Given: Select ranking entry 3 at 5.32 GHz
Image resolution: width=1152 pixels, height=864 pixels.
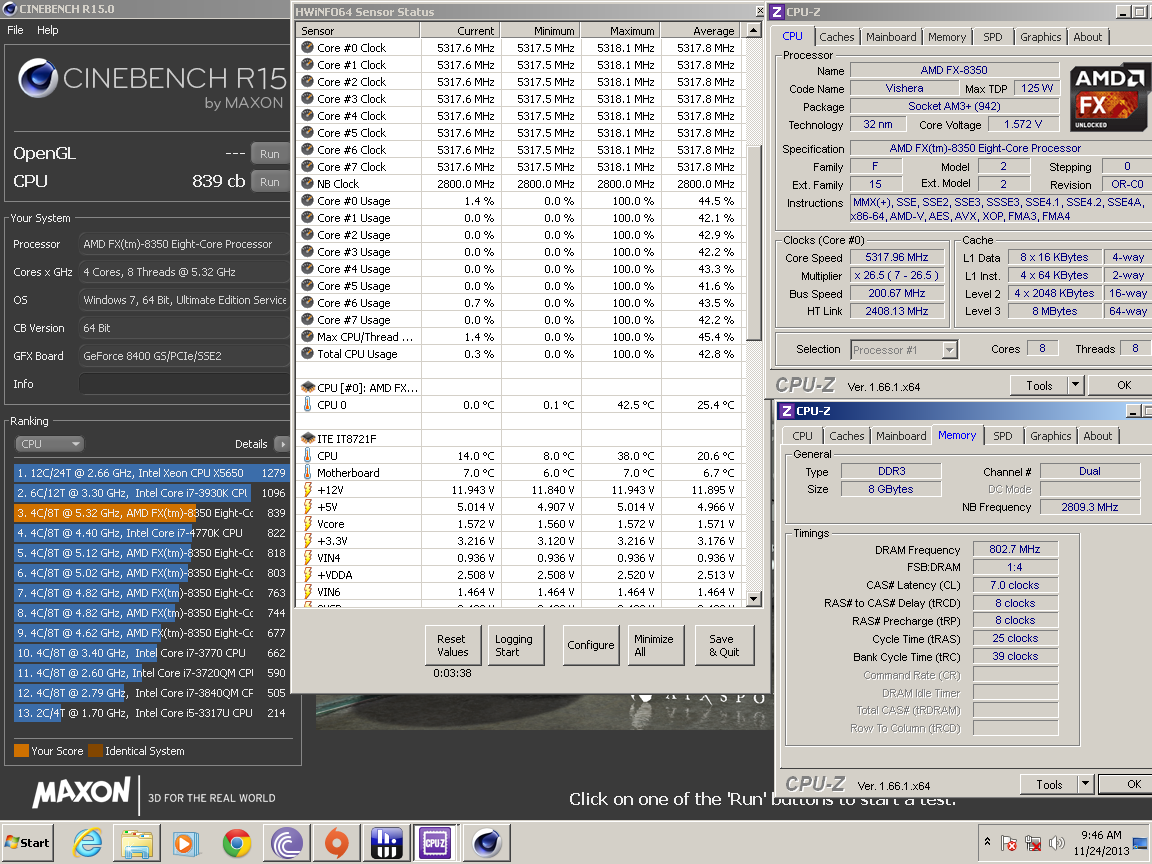Looking at the screenshot, I should coord(151,513).
